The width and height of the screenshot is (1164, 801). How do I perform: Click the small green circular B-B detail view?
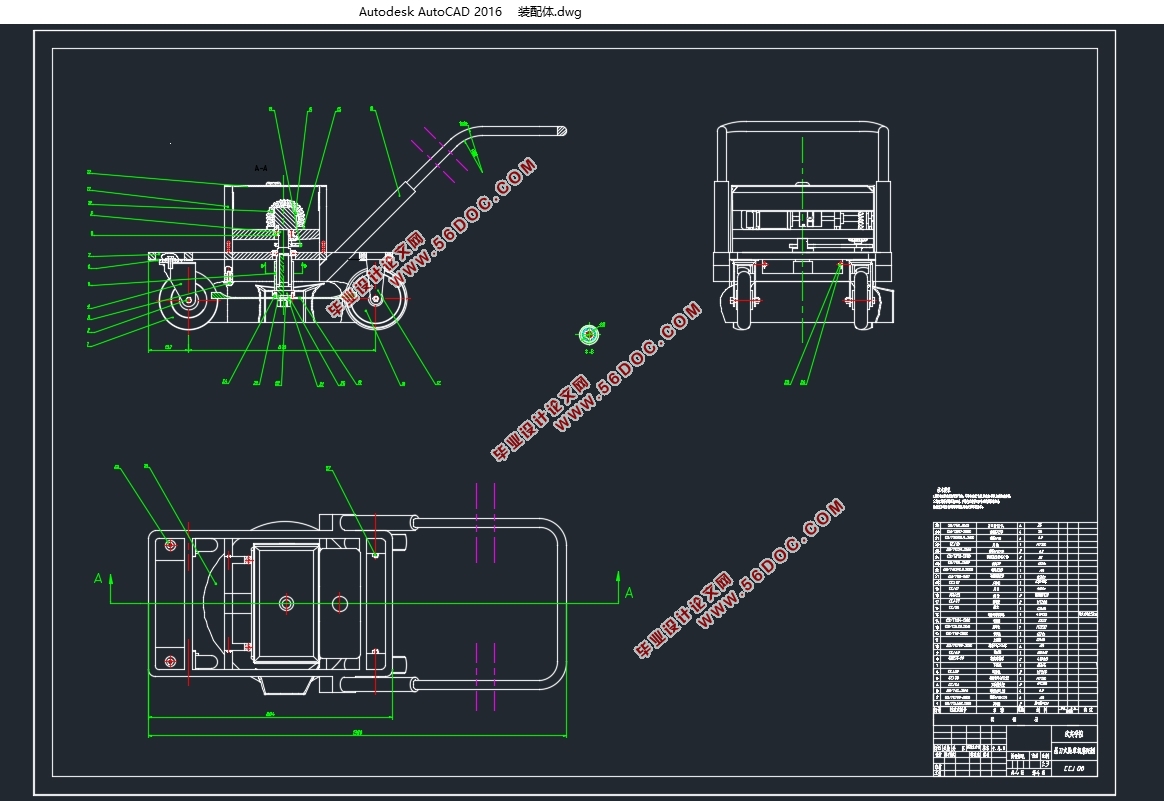tap(589, 334)
